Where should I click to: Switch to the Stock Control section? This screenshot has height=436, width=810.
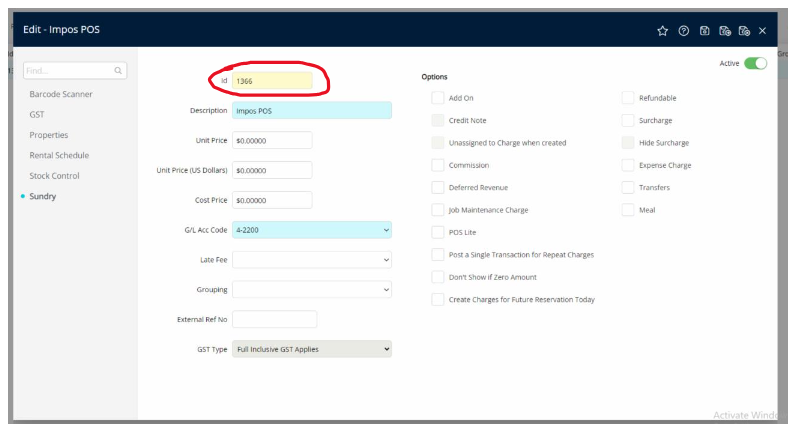(x=55, y=176)
